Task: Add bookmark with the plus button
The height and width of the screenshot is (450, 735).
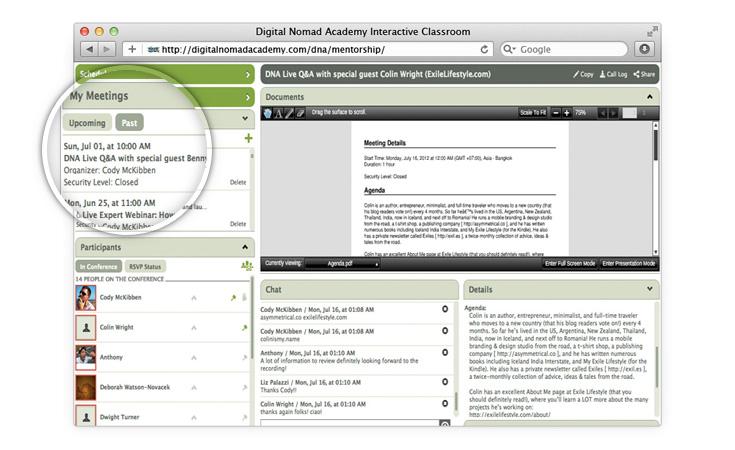Action: [x=132, y=49]
